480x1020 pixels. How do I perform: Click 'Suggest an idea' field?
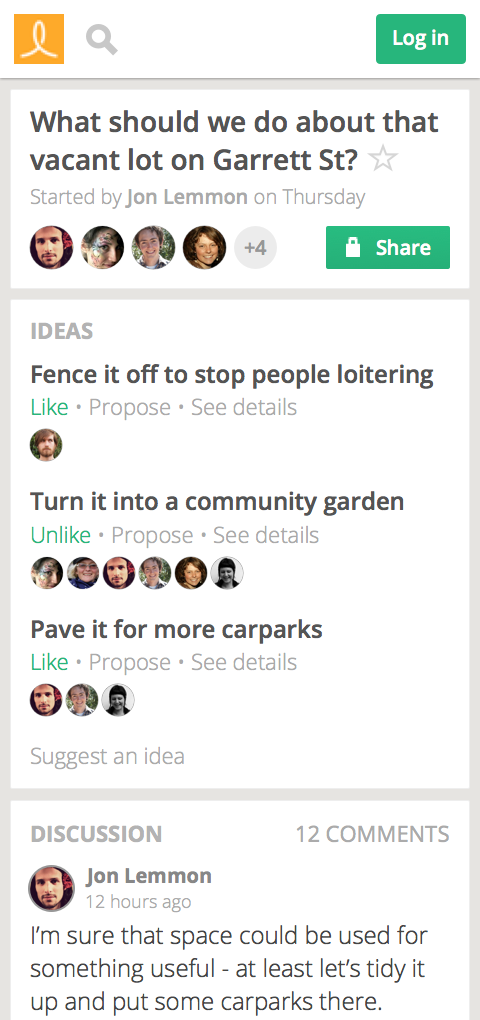click(107, 756)
